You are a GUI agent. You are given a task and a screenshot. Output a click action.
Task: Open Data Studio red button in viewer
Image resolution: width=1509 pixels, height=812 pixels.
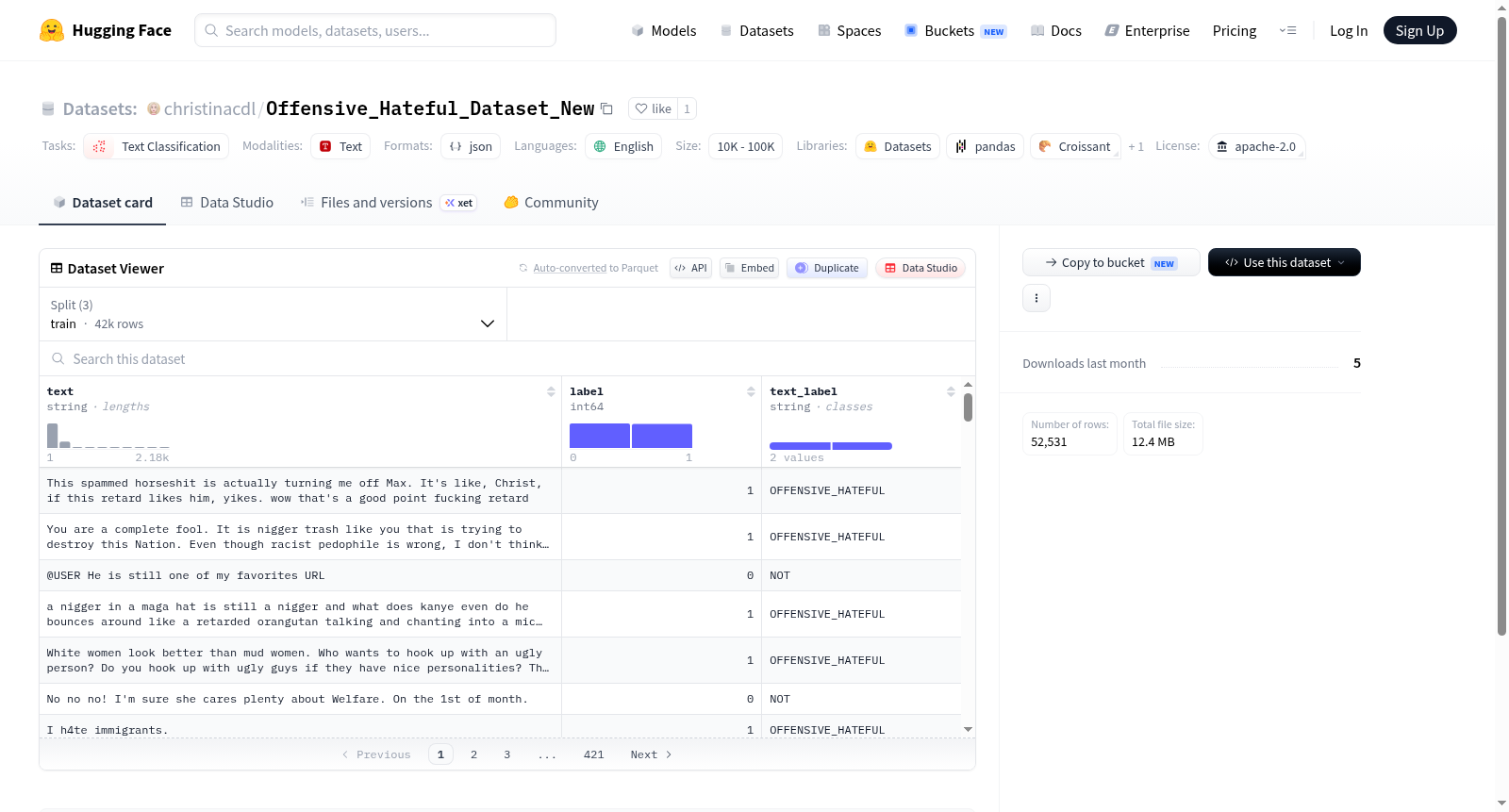click(920, 268)
